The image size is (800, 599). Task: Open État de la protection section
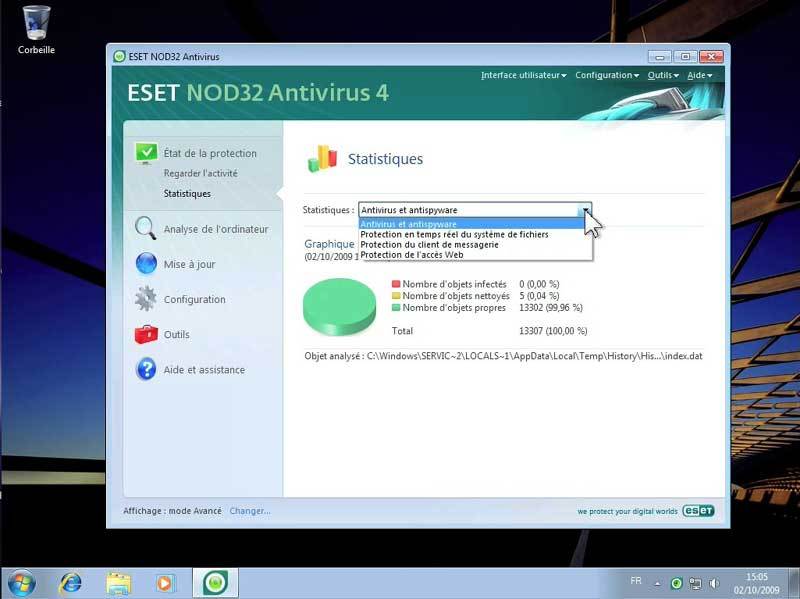point(210,153)
